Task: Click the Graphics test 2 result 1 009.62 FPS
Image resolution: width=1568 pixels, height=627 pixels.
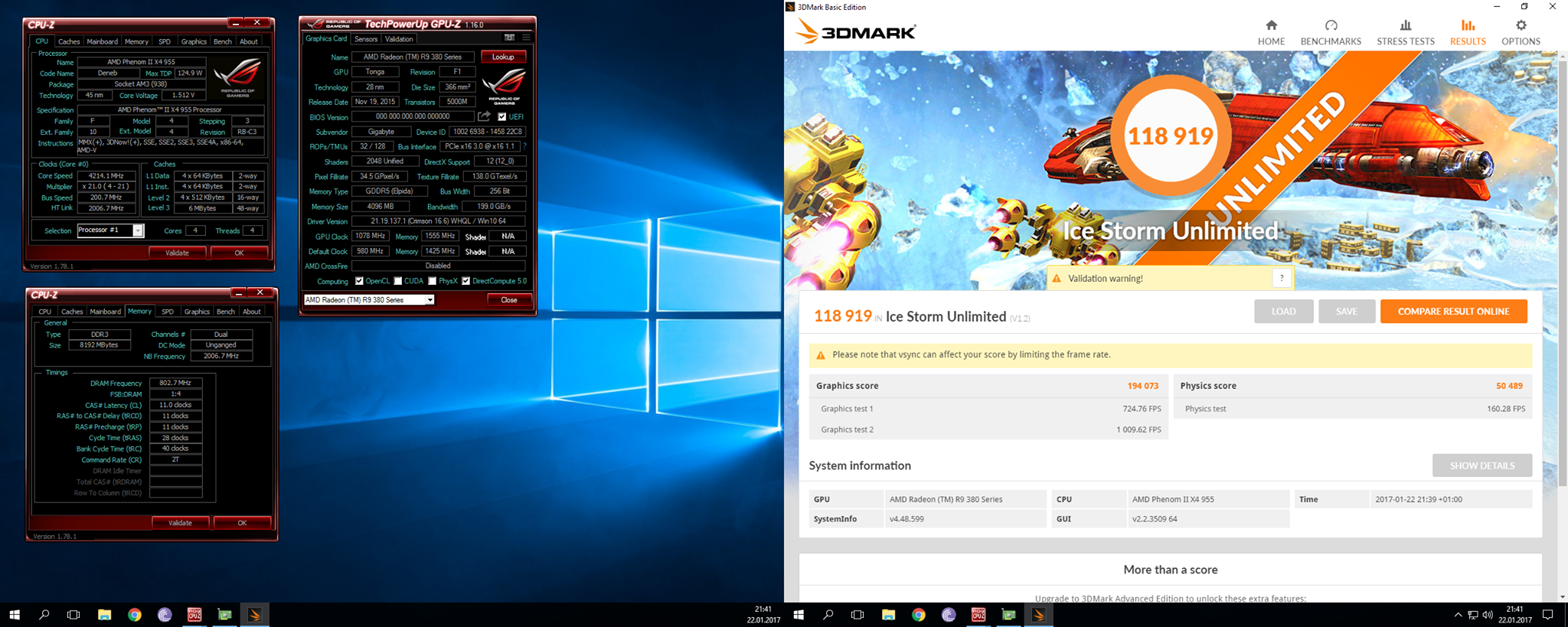Action: pyautogui.click(x=1138, y=429)
